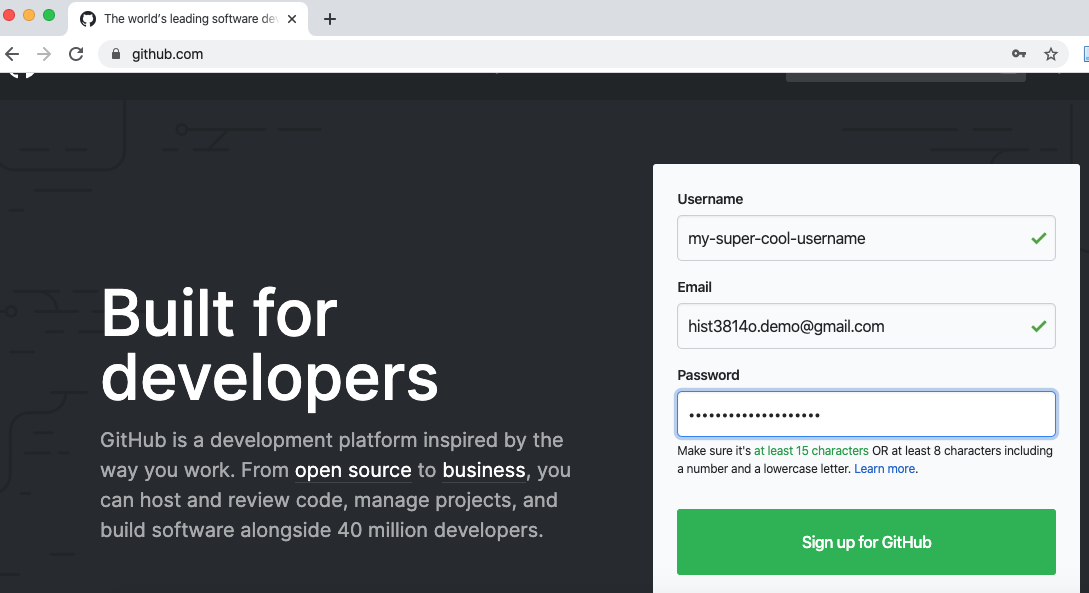Close the GitHub browser tab
1089x593 pixels.
(x=292, y=19)
